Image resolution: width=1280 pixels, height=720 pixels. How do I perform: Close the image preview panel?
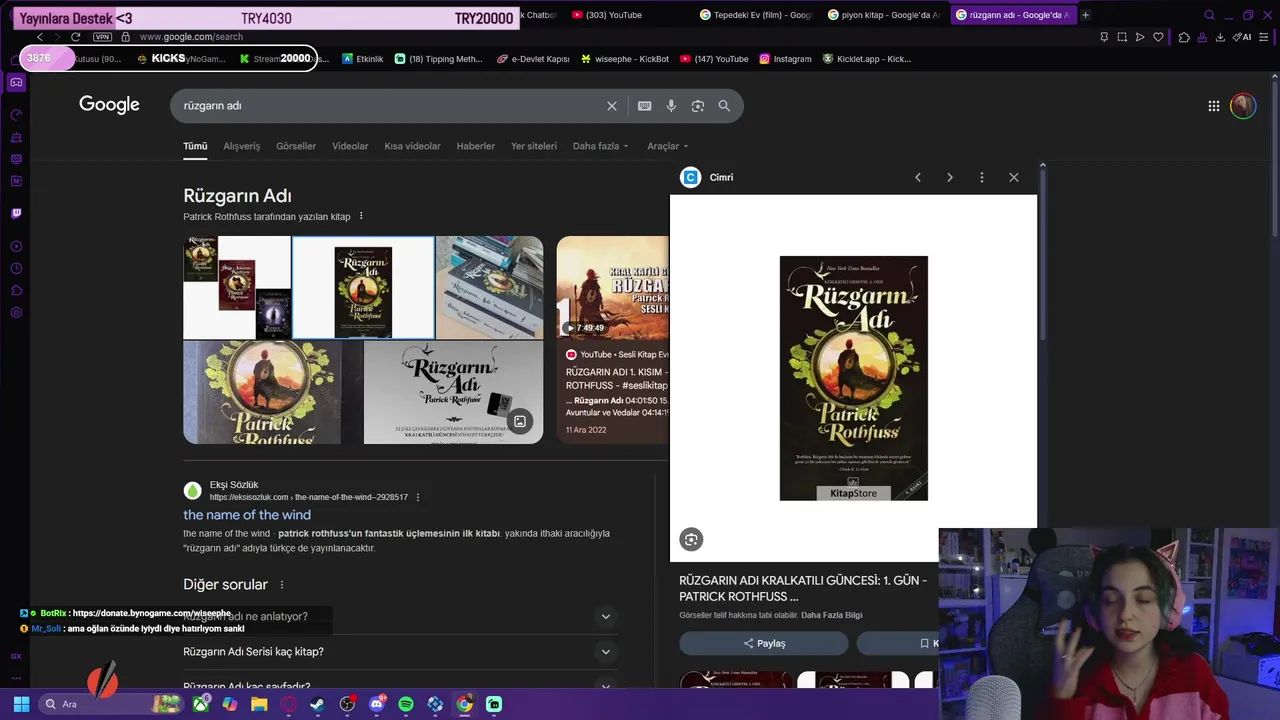tap(1014, 177)
